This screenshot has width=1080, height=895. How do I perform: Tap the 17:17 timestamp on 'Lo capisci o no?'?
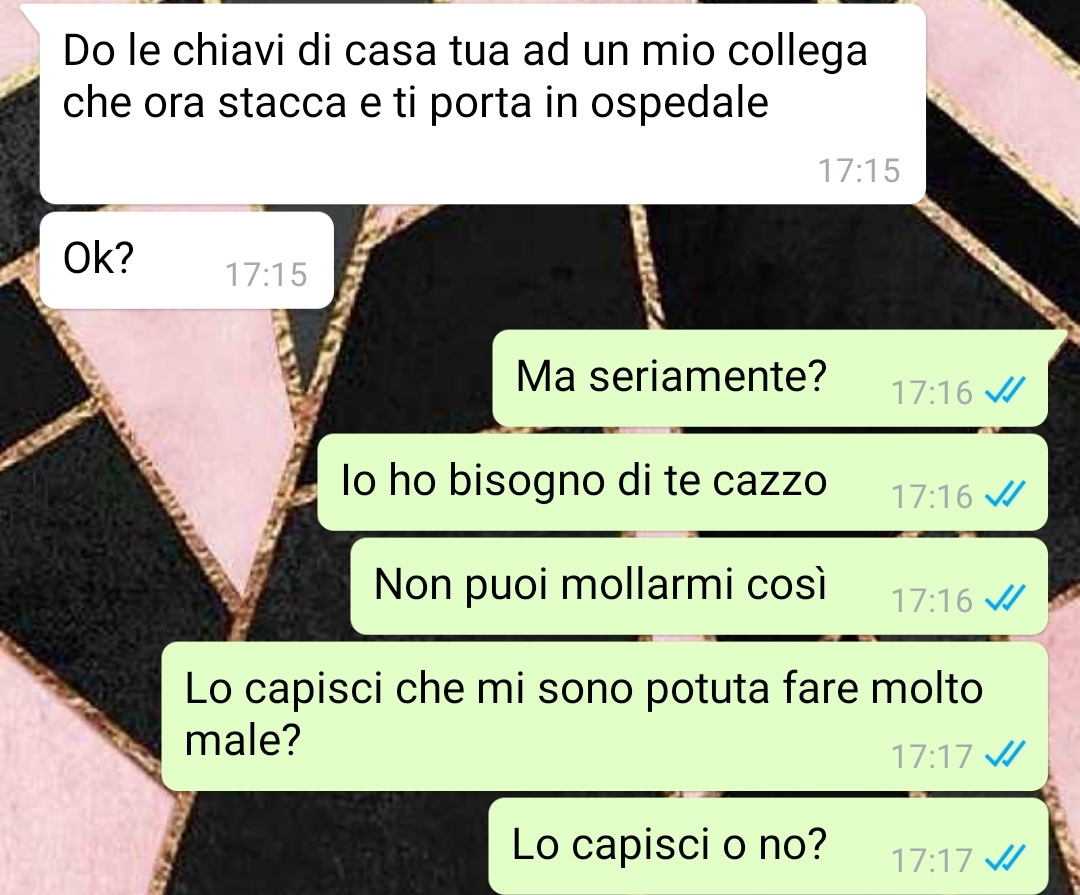[x=932, y=861]
